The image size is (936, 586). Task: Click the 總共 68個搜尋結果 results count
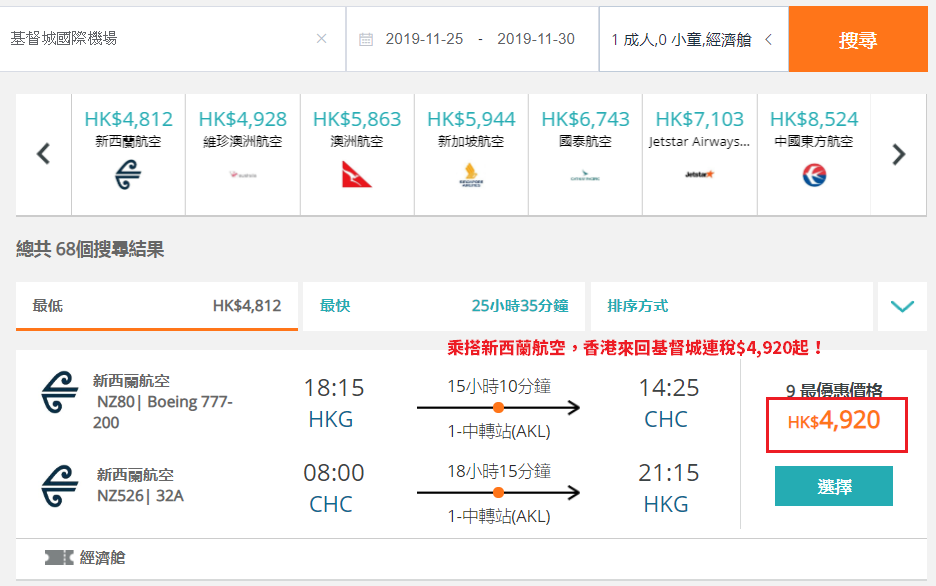(90, 249)
